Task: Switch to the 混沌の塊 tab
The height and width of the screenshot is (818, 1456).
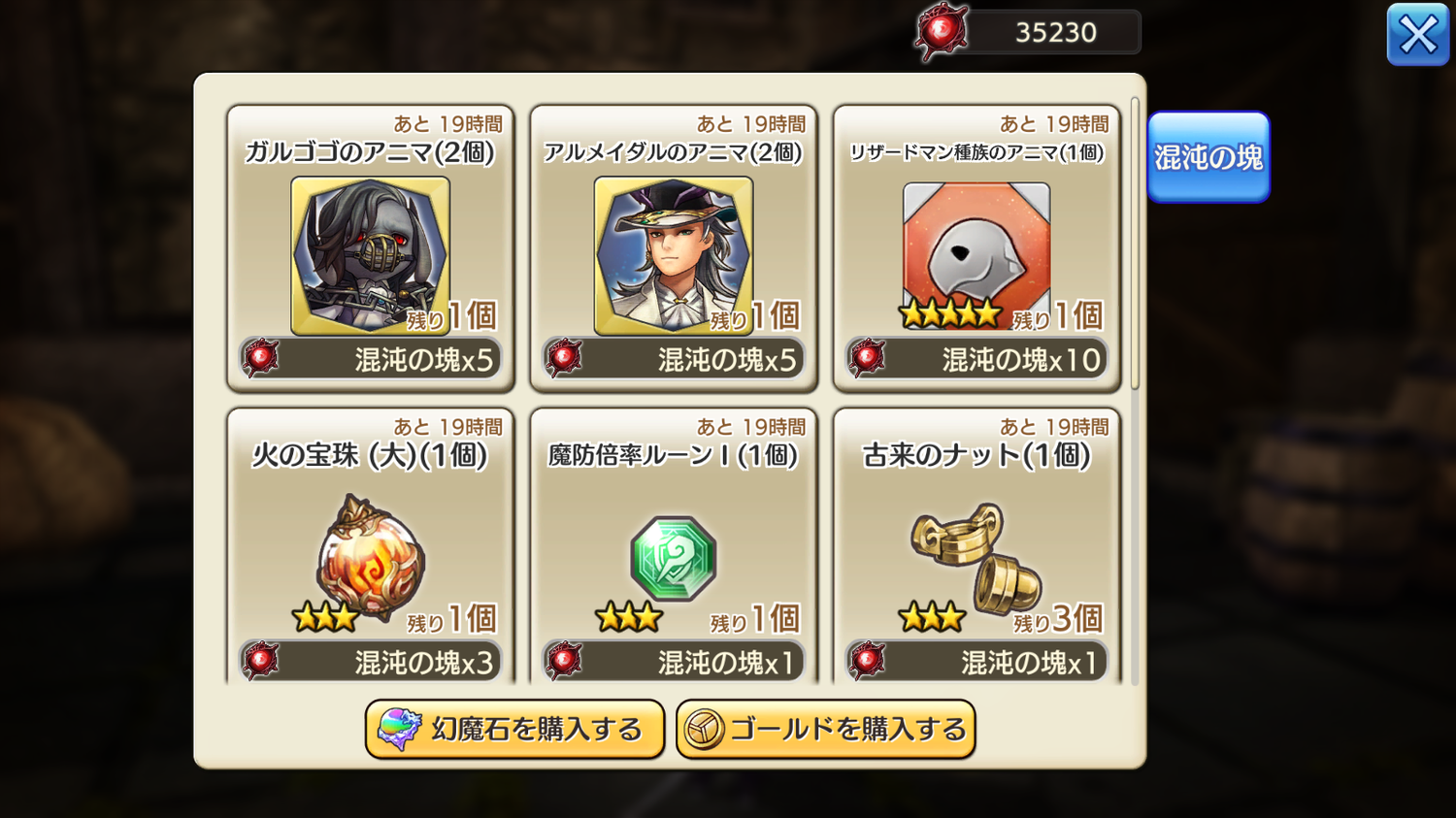Action: pyautogui.click(x=1208, y=157)
